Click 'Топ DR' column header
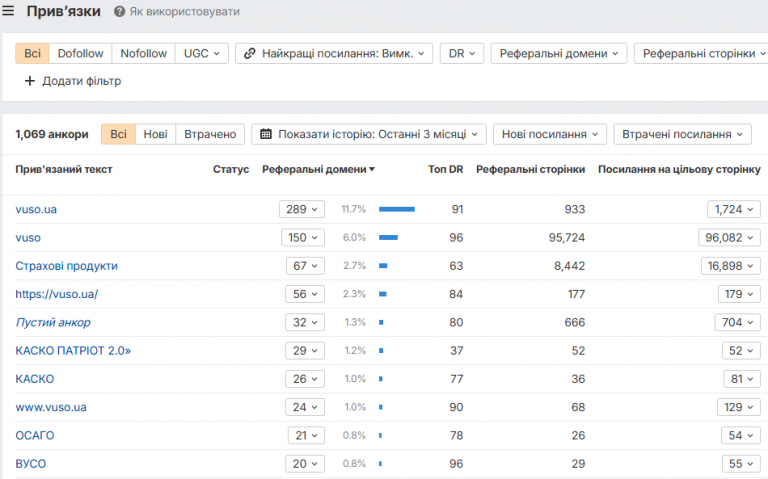Viewport: 768px width, 479px height. pyautogui.click(x=445, y=169)
